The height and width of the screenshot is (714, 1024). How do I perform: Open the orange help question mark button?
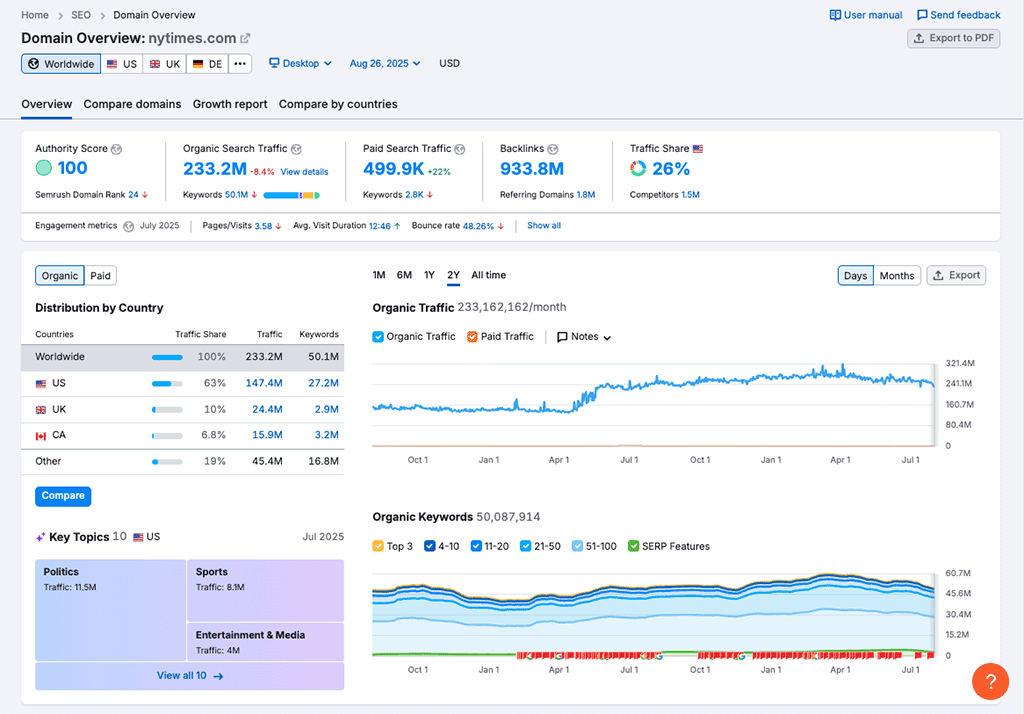pyautogui.click(x=990, y=681)
